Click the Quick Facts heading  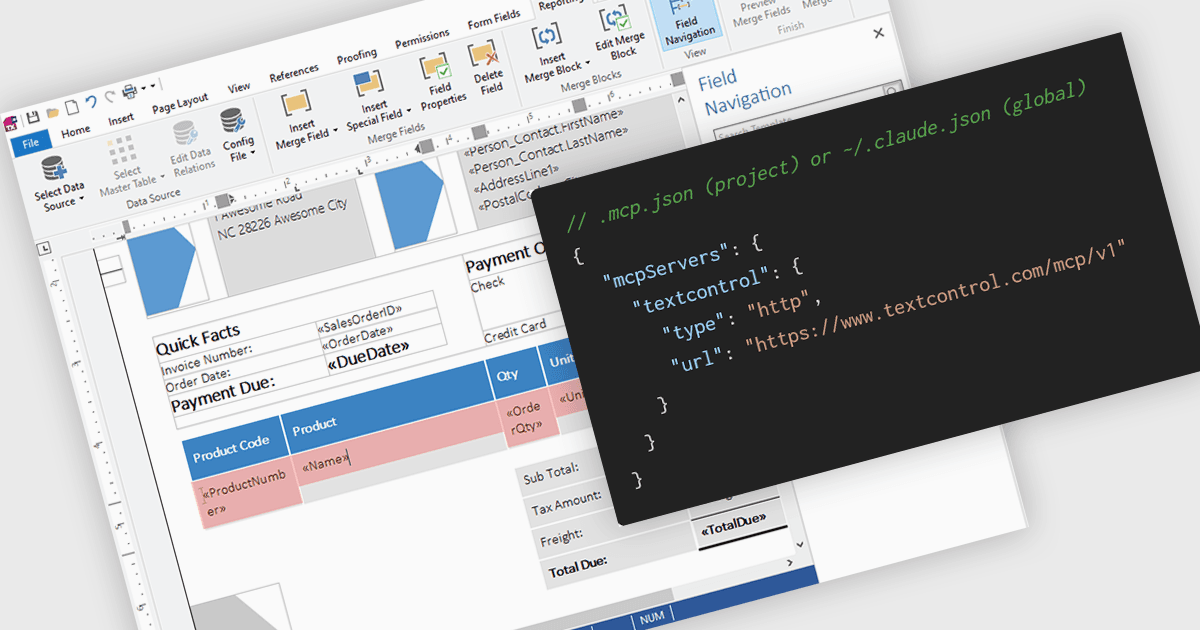click(198, 339)
